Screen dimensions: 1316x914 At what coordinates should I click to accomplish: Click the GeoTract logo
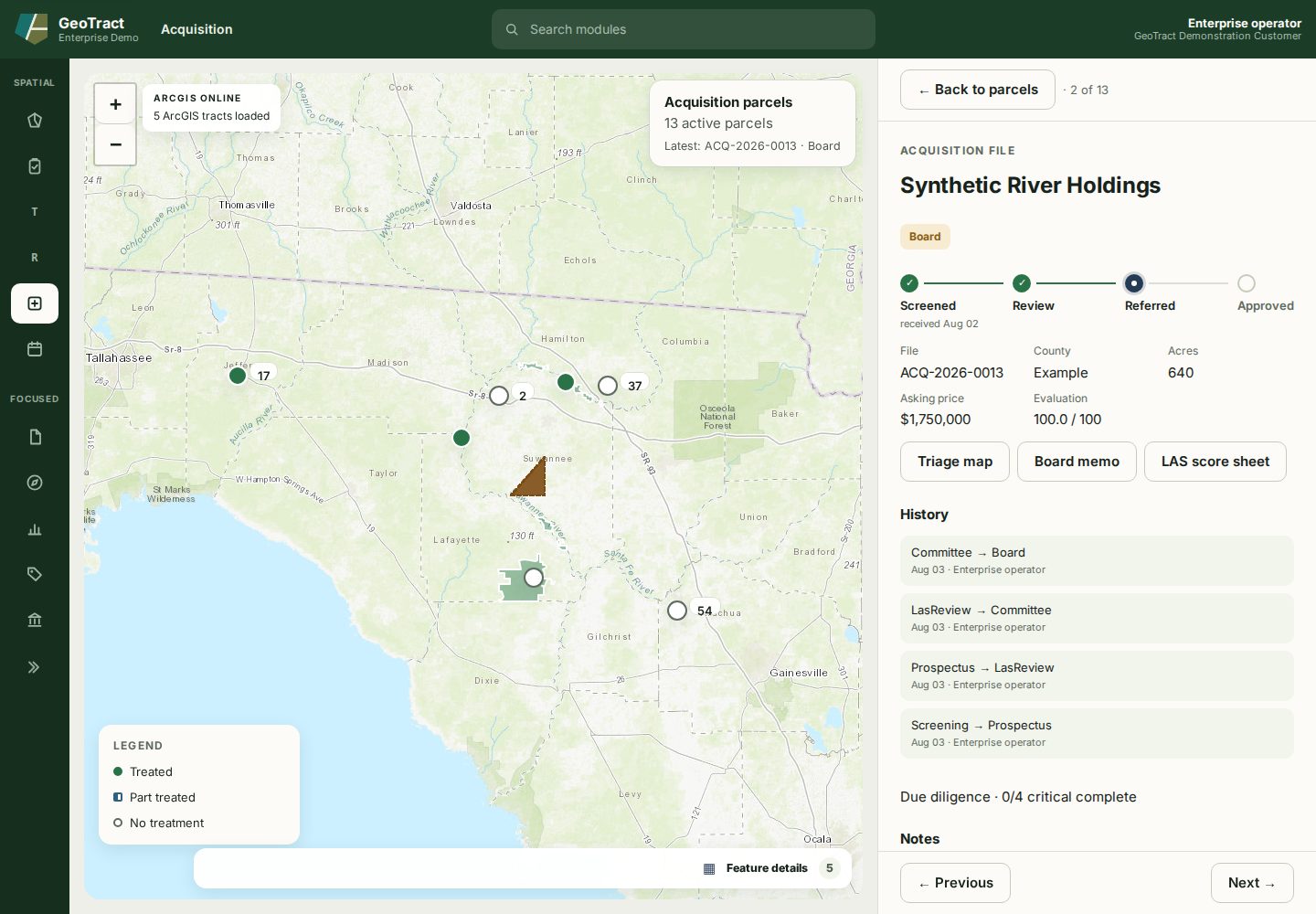coord(32,29)
